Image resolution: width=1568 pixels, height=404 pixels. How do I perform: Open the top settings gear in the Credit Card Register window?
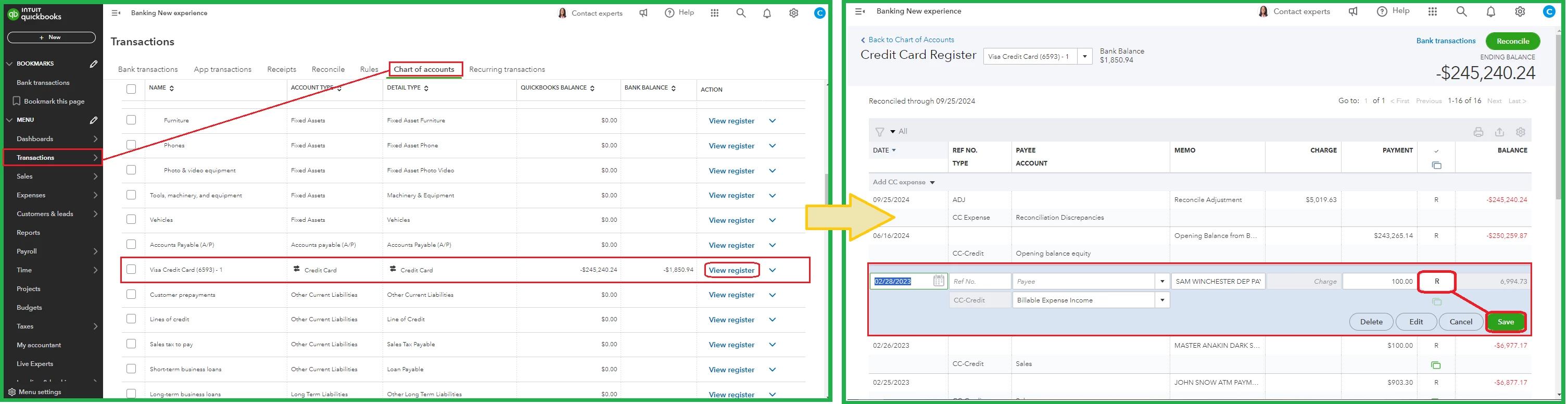[1520, 11]
